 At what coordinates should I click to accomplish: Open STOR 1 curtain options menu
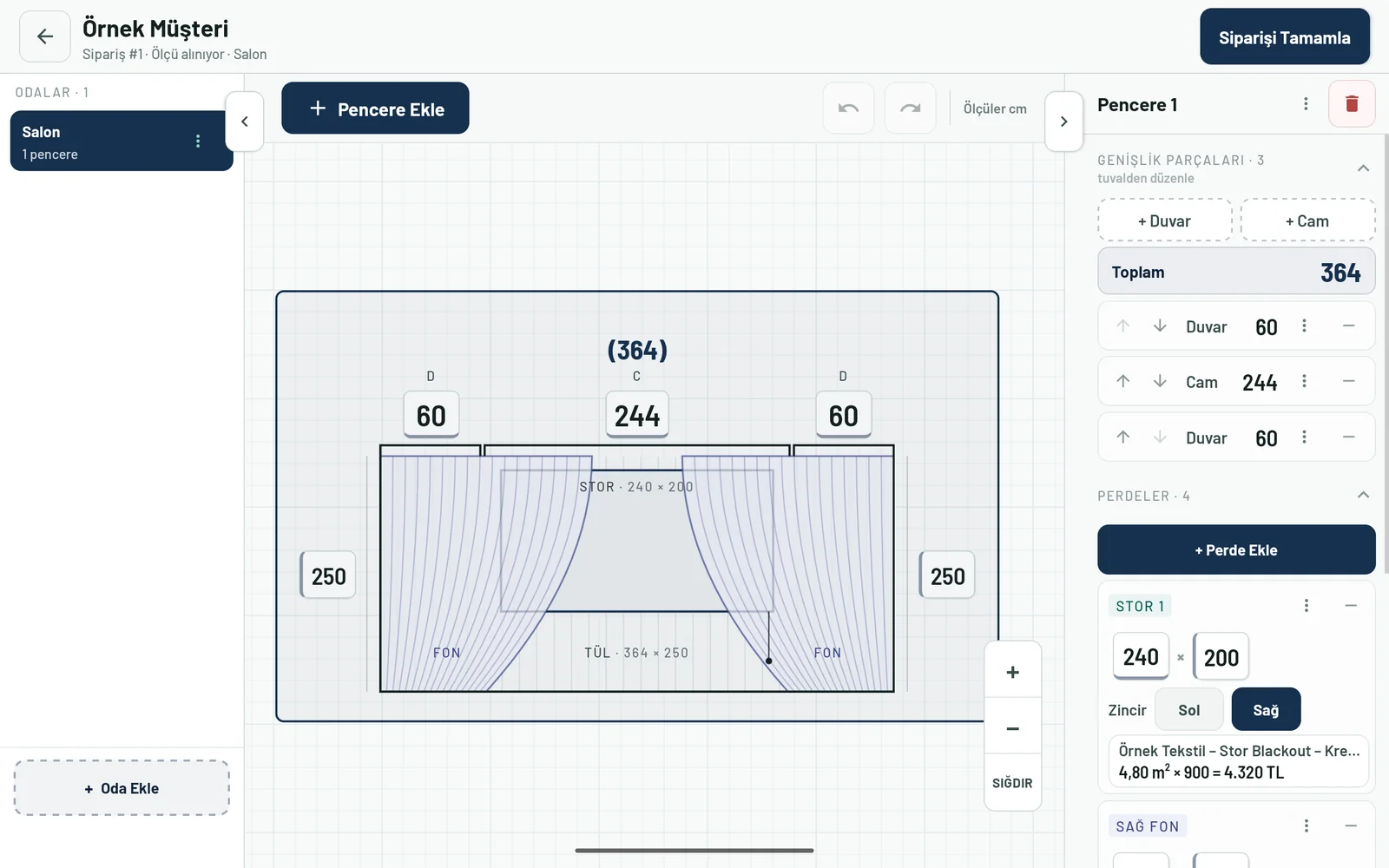click(1307, 606)
